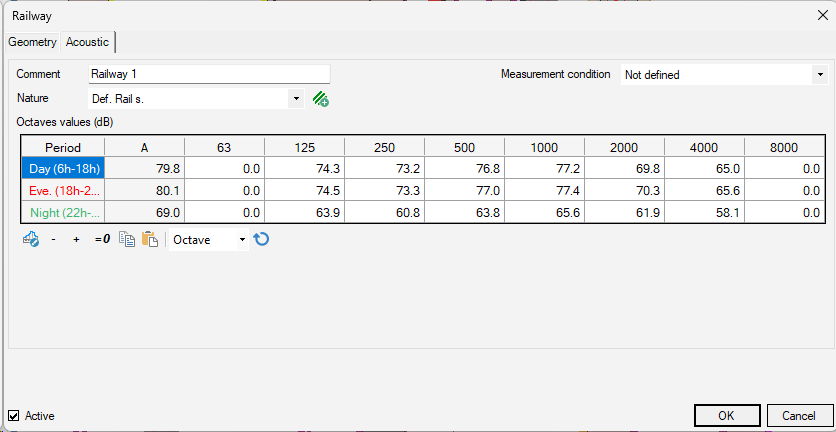Click the =0 reset values button
This screenshot has width=836, height=432.
click(x=102, y=240)
